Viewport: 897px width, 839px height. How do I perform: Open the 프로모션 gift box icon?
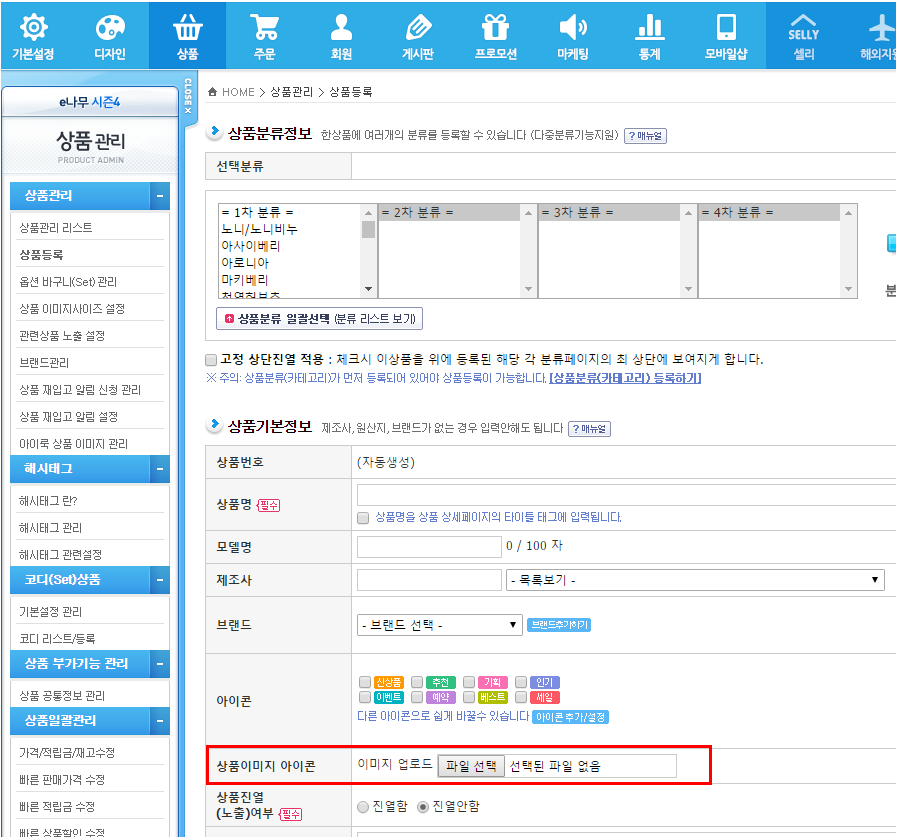click(x=495, y=28)
